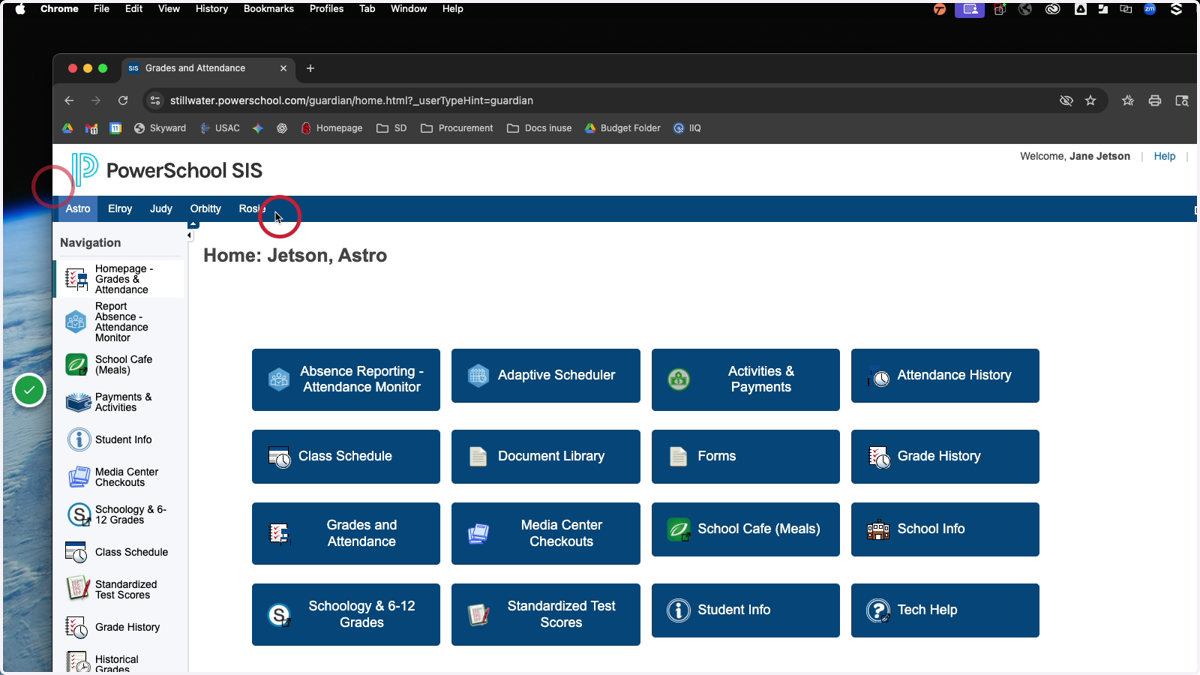Open the Absence Reporting - Attendance Monitor tile
The width and height of the screenshot is (1200, 675).
[346, 379]
